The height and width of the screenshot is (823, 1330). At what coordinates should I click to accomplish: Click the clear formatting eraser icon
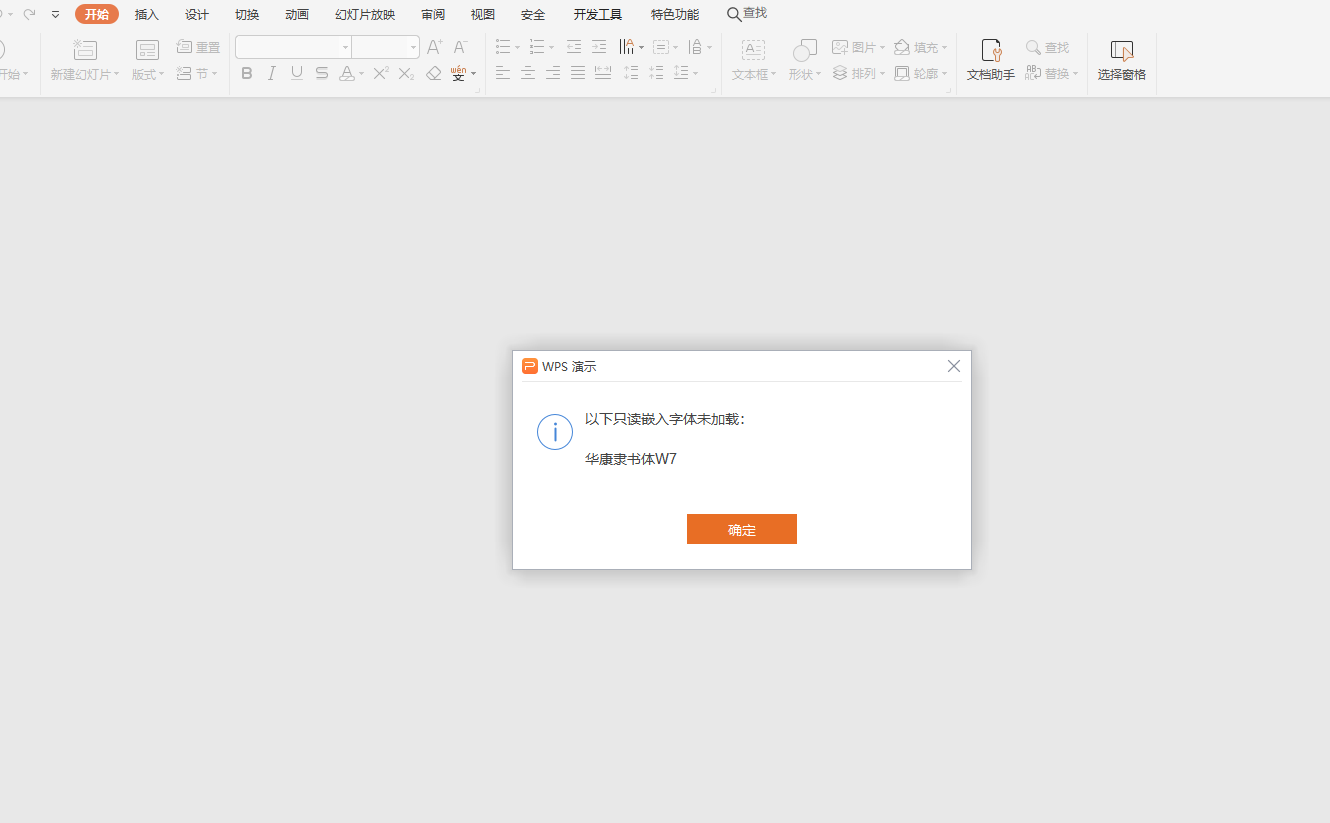(x=433, y=73)
